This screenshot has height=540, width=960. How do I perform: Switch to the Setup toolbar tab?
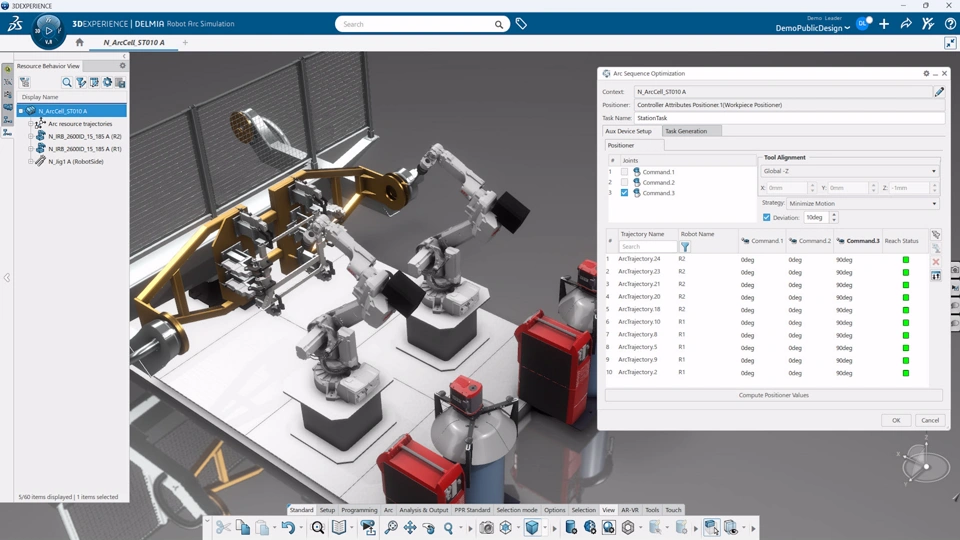point(328,510)
